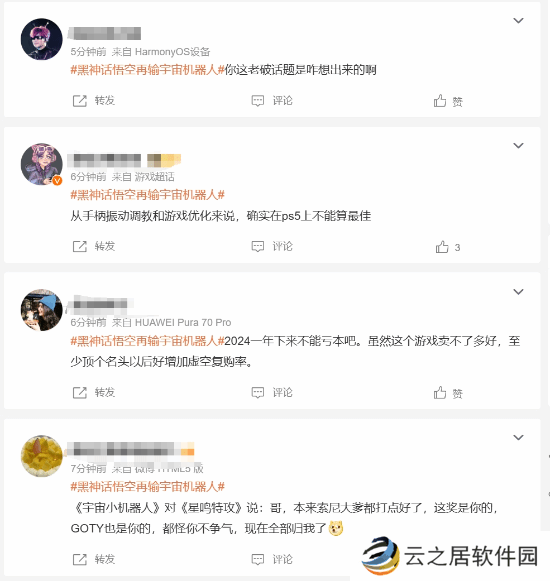Click the comment icon on the first post
This screenshot has height=581, width=550.
coord(258,101)
